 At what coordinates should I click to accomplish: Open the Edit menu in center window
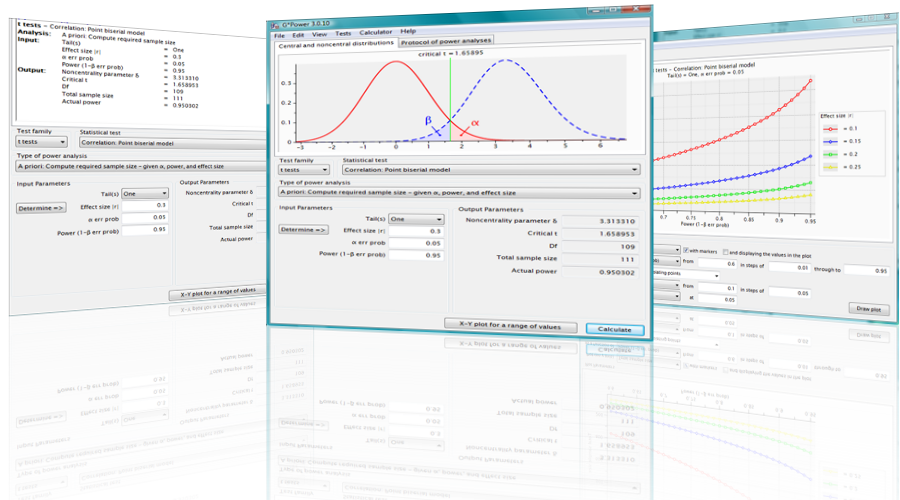298,35
